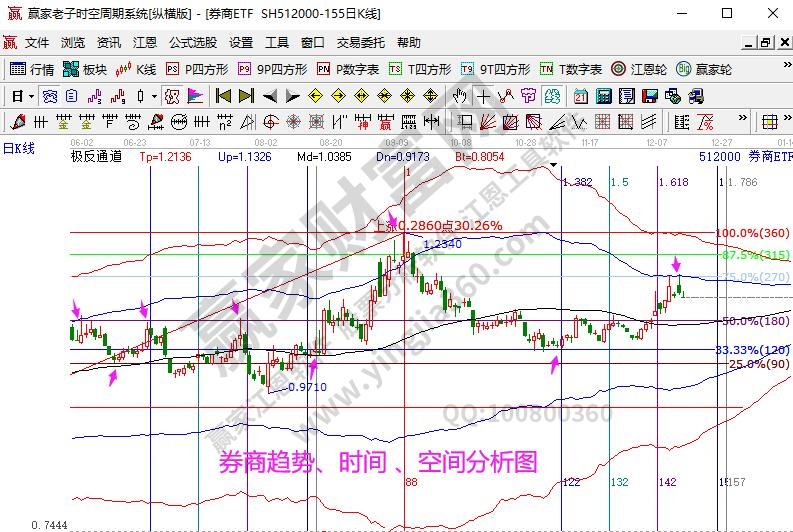Open the 板块 sector view
This screenshot has height=532, width=793.
point(85,69)
